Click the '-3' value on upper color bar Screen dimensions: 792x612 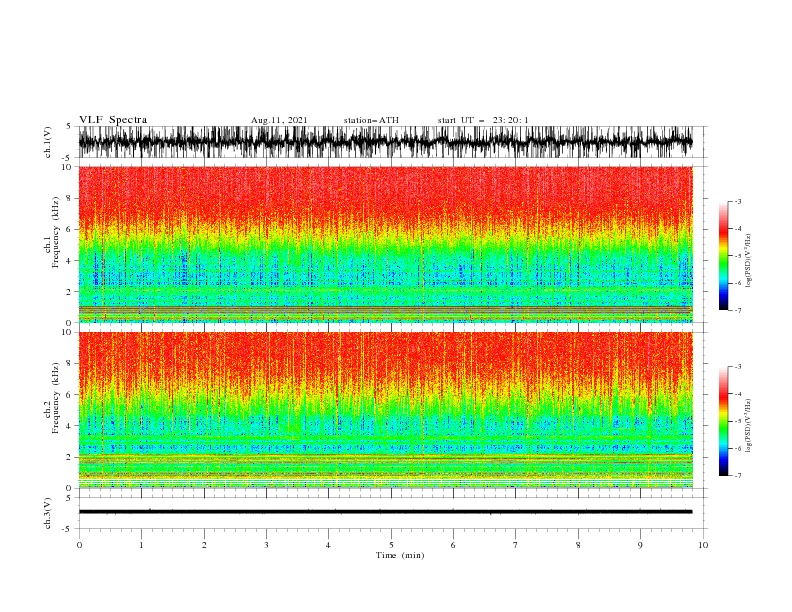coord(737,201)
